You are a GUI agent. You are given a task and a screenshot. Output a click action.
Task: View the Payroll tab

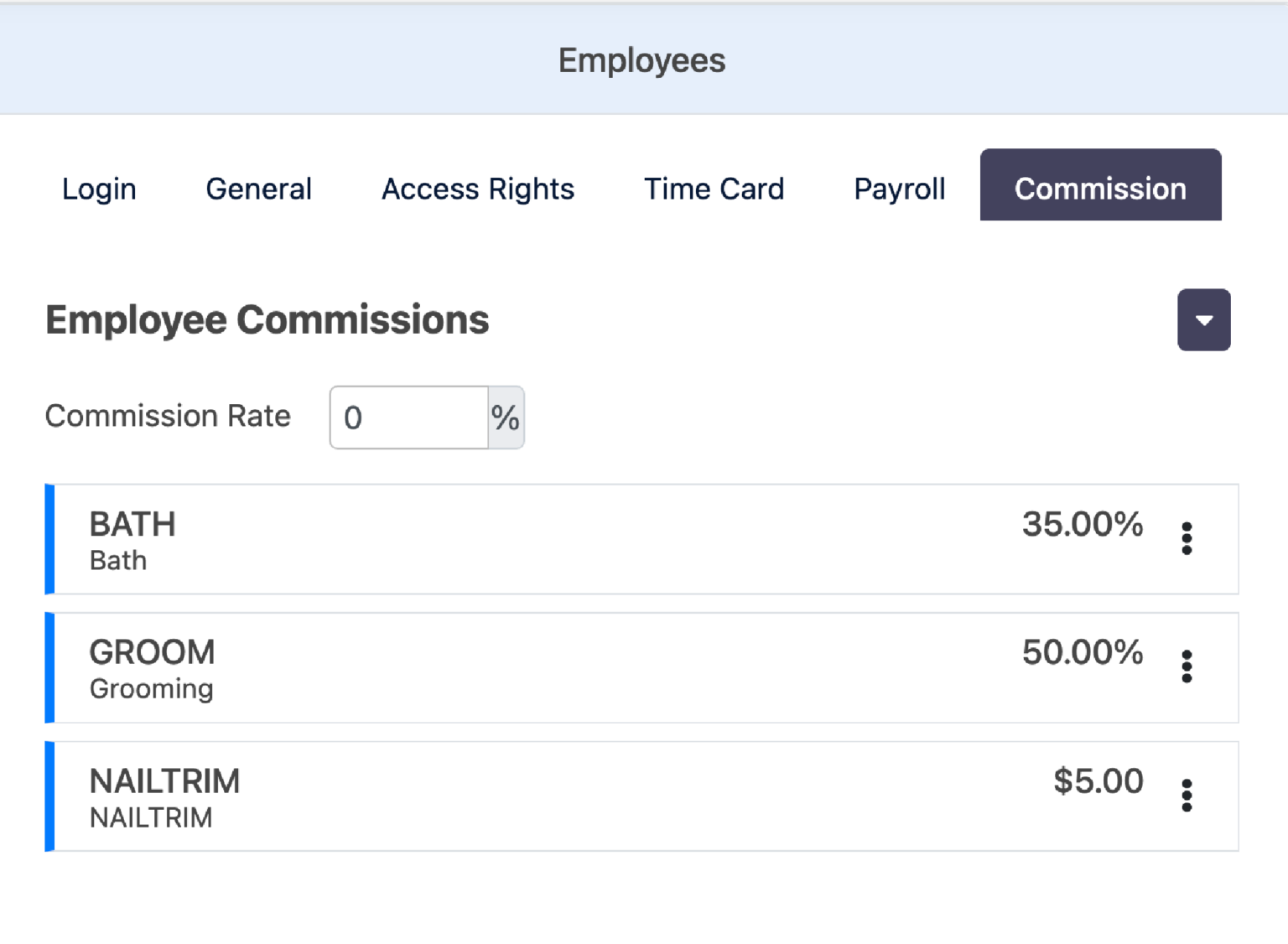[899, 189]
